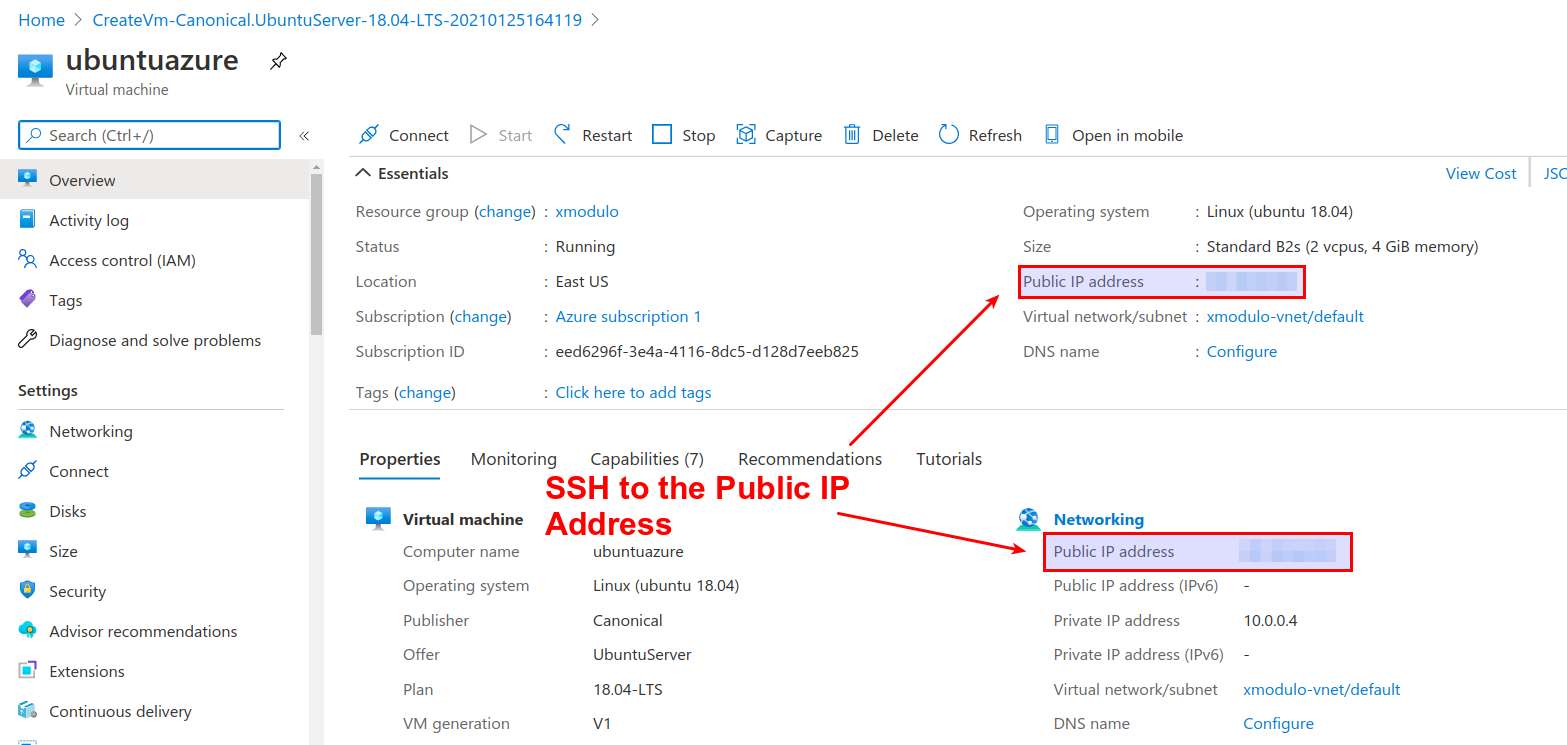
Task: Click the Diagnose and solve problems wrench icon
Action: coord(28,340)
